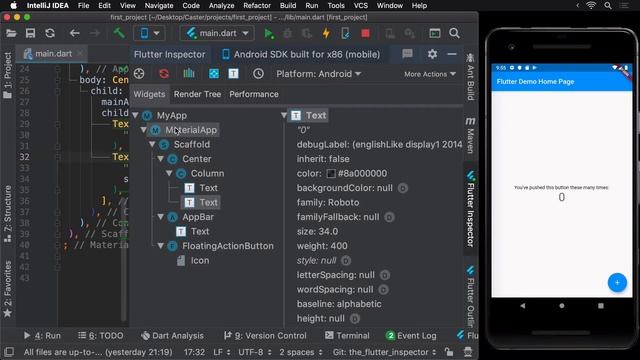Open the VCS menu

coord(360,6)
